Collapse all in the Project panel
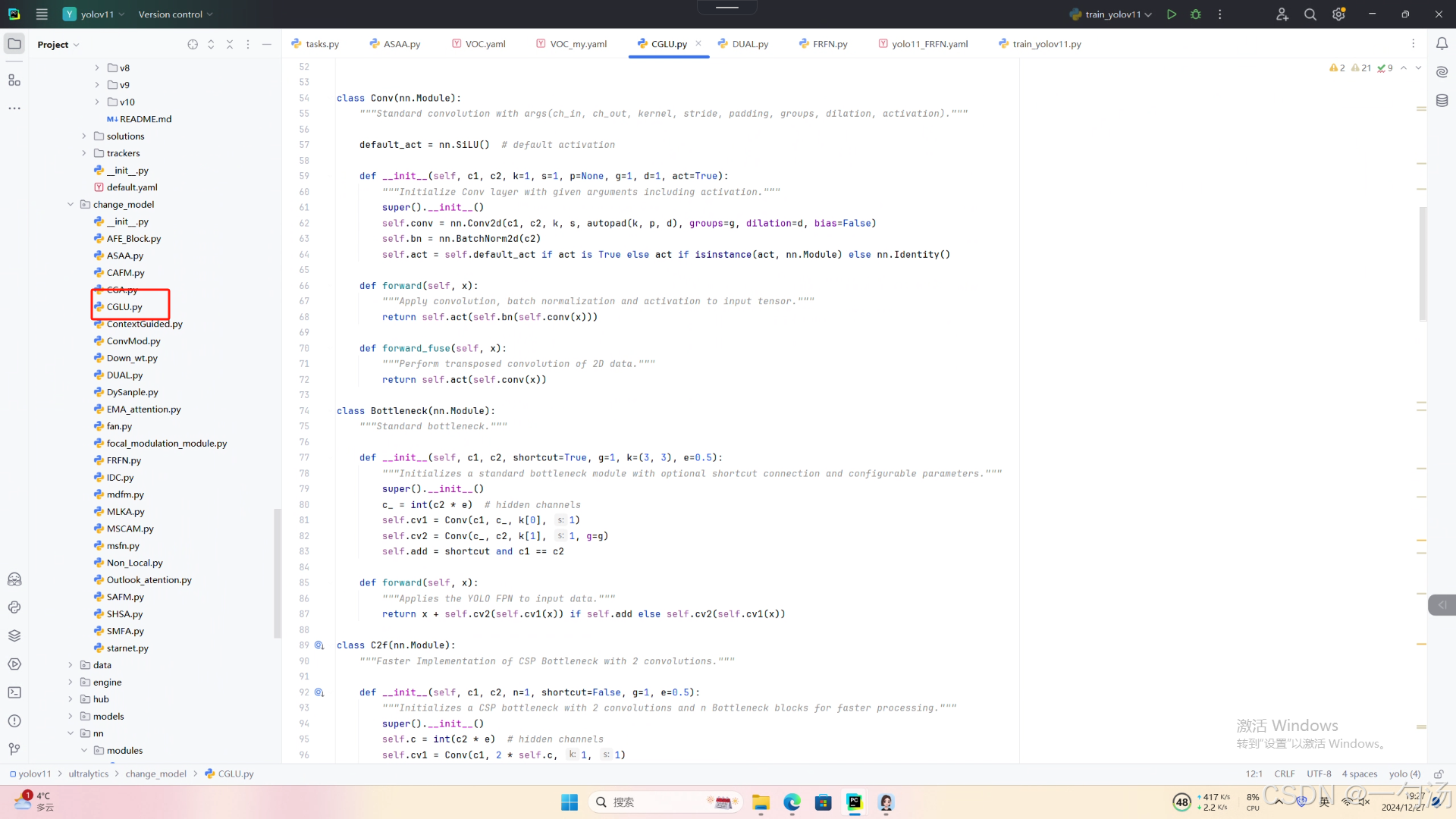Image resolution: width=1456 pixels, height=819 pixels. pyautogui.click(x=230, y=45)
